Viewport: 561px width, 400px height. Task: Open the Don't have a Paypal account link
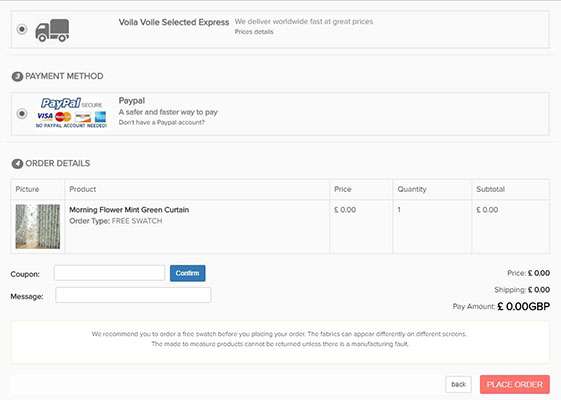(162, 122)
